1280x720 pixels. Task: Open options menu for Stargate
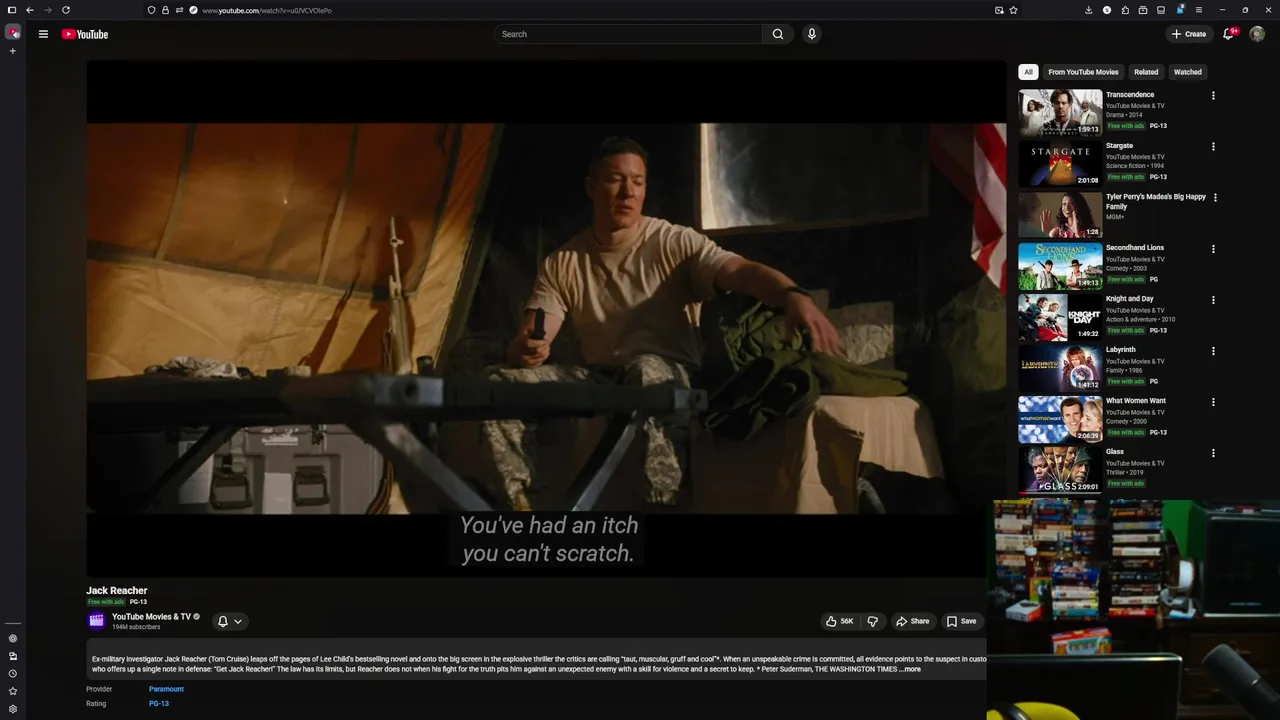(1213, 147)
